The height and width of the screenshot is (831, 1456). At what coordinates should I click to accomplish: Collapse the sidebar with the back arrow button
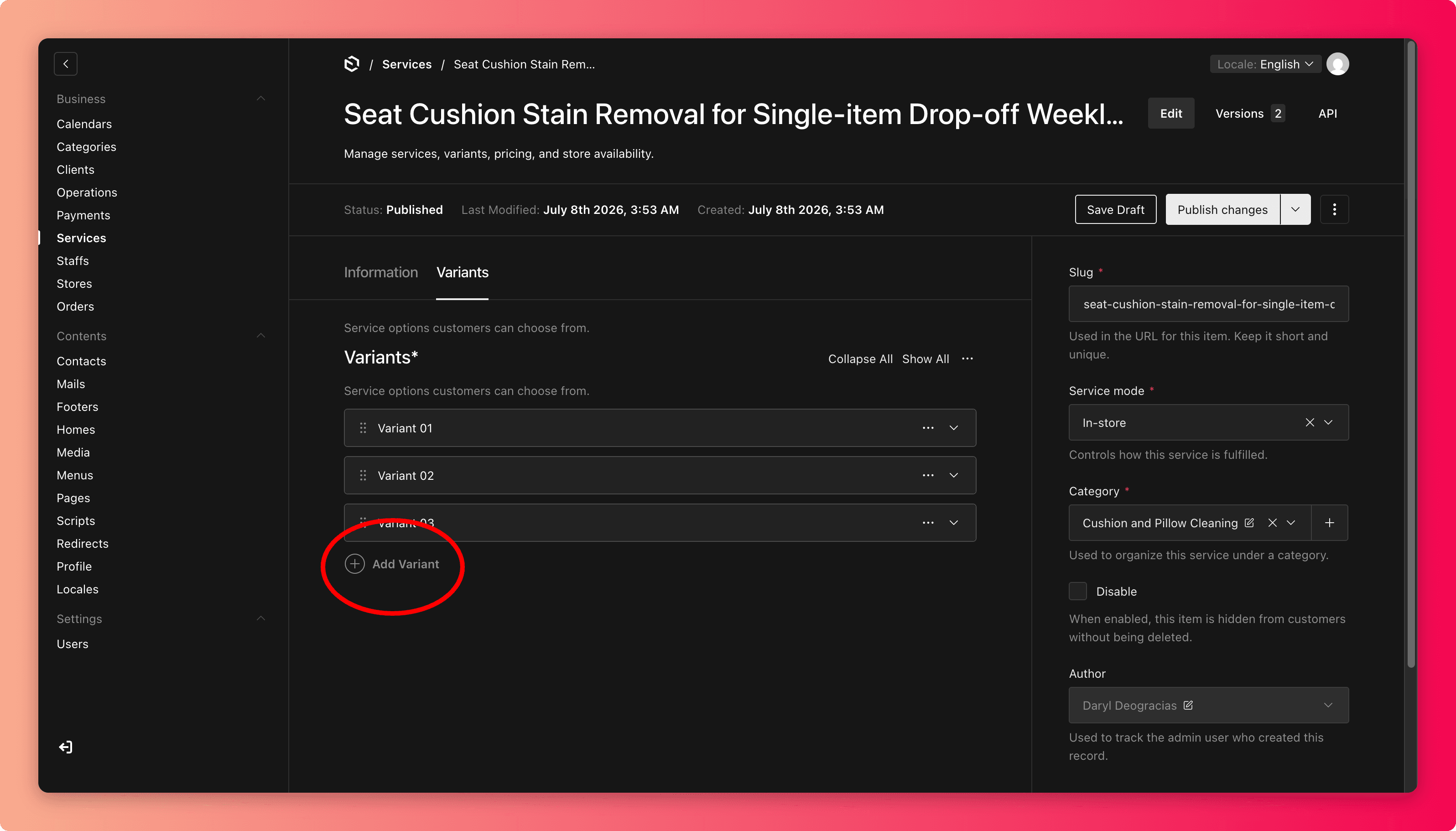pos(66,64)
